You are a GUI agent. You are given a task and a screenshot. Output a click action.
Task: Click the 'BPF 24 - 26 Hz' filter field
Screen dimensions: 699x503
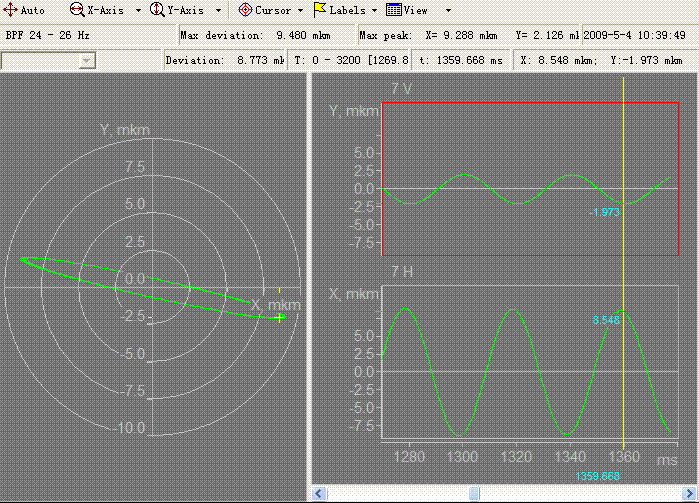coord(89,35)
